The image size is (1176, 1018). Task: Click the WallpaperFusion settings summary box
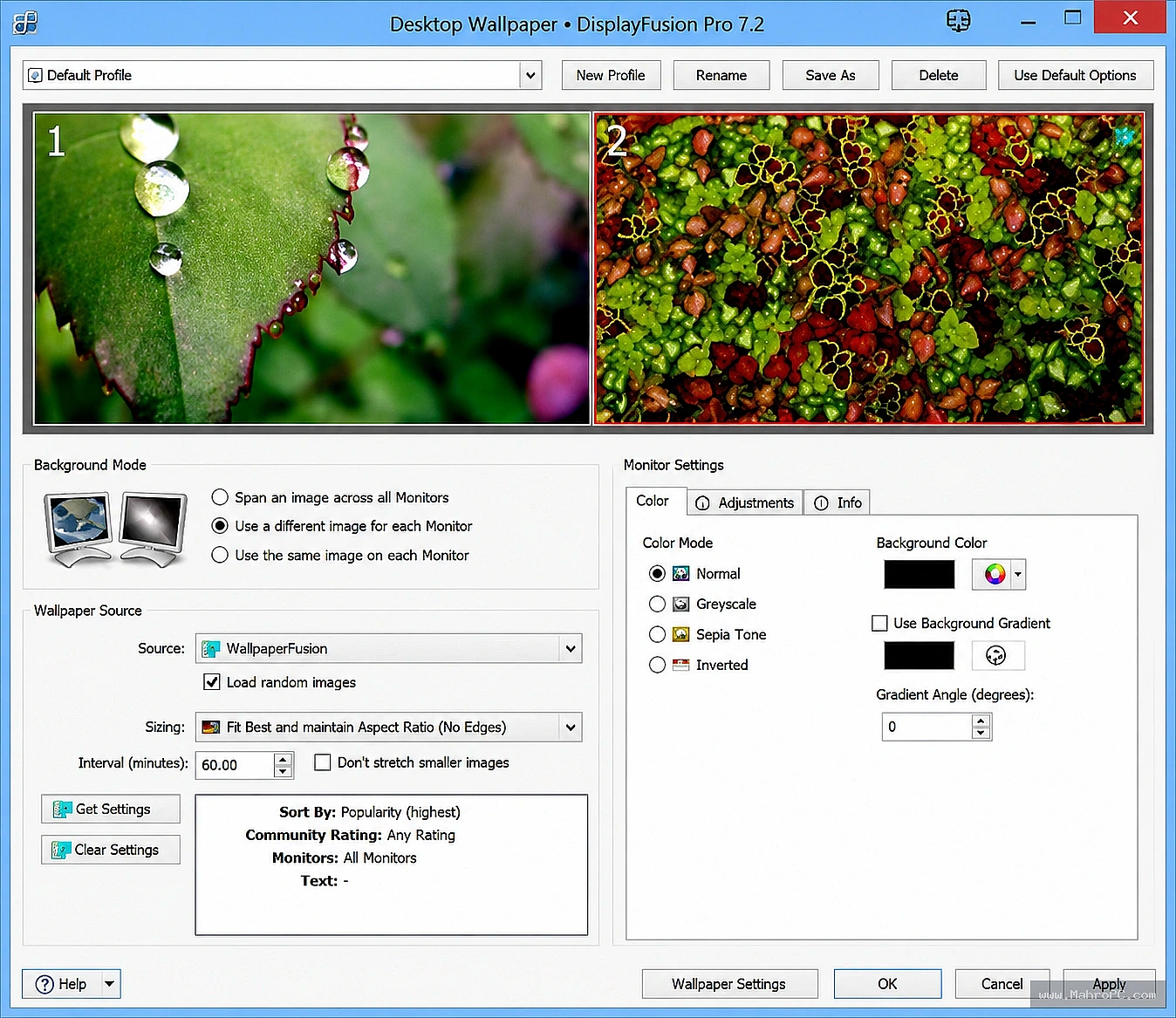coord(392,864)
